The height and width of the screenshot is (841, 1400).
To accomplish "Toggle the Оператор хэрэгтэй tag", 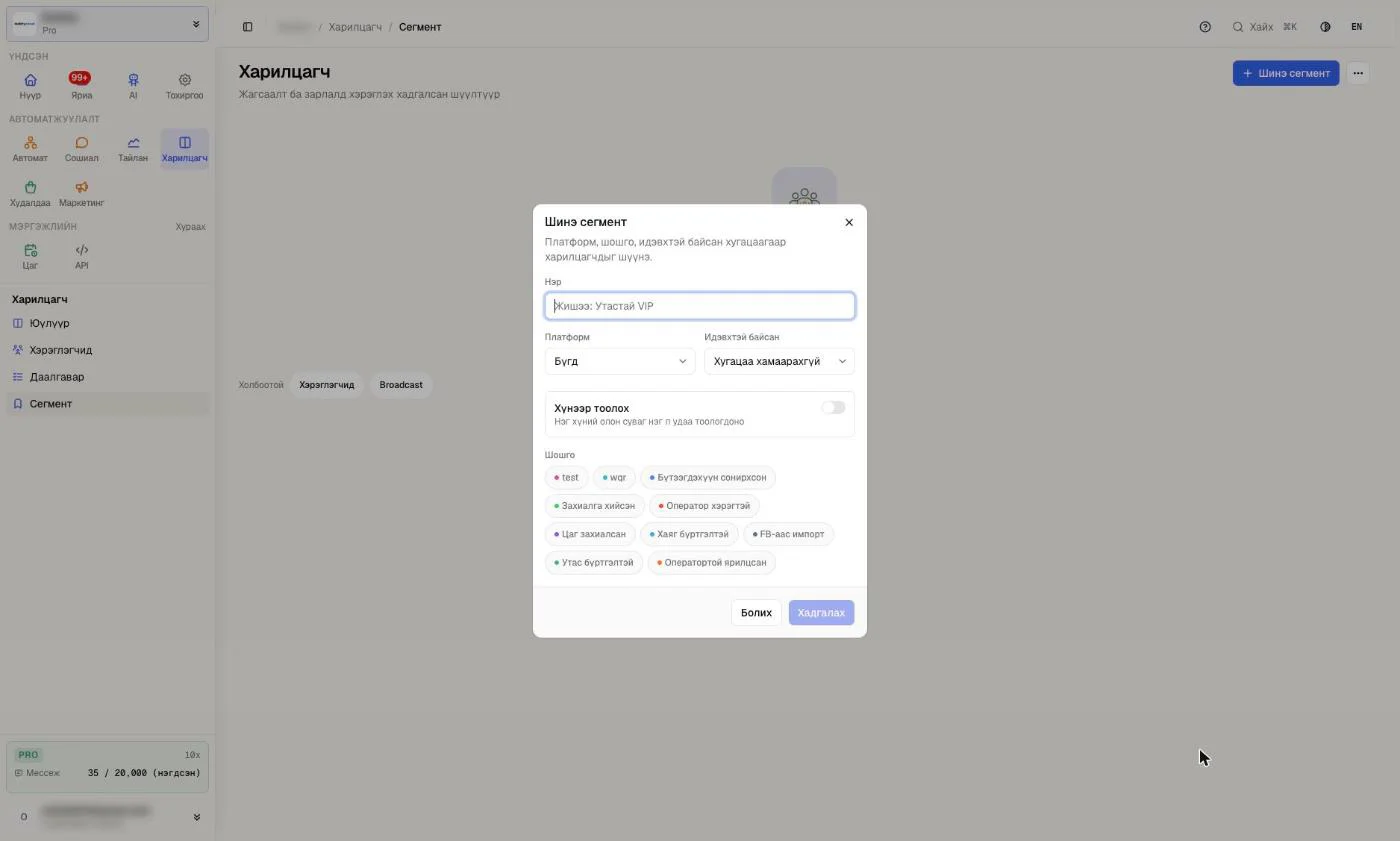I will [x=704, y=506].
